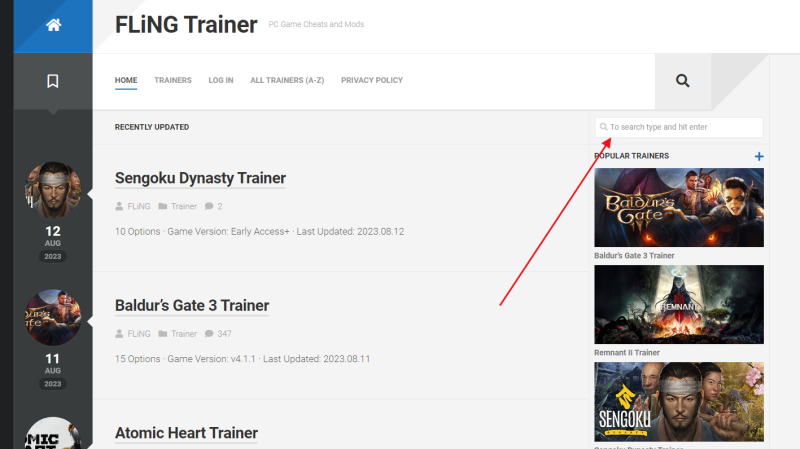
Task: Click comment bubble icon under Baldur's Gate 3 Trainer
Action: coord(209,334)
